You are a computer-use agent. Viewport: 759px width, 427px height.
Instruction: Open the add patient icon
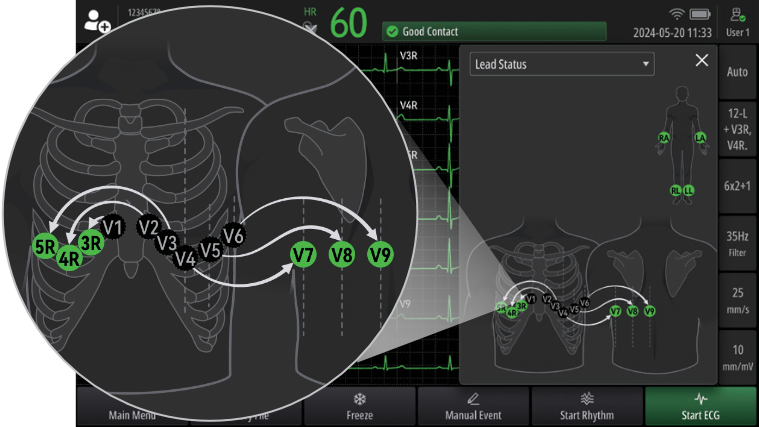click(97, 20)
